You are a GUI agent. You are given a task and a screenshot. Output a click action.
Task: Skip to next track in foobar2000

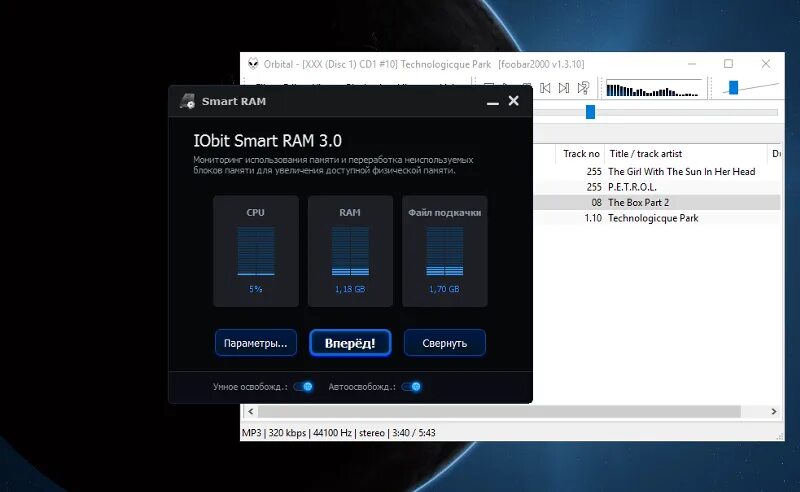pos(564,88)
